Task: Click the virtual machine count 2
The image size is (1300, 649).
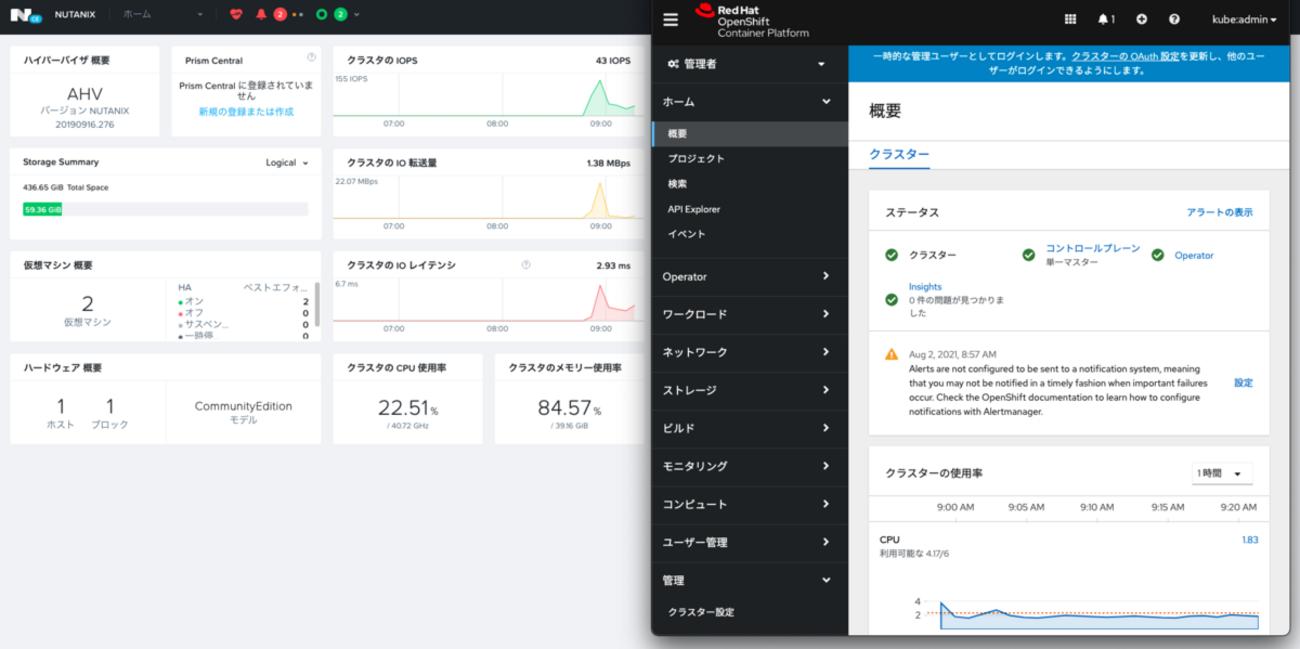Action: pyautogui.click(x=87, y=303)
